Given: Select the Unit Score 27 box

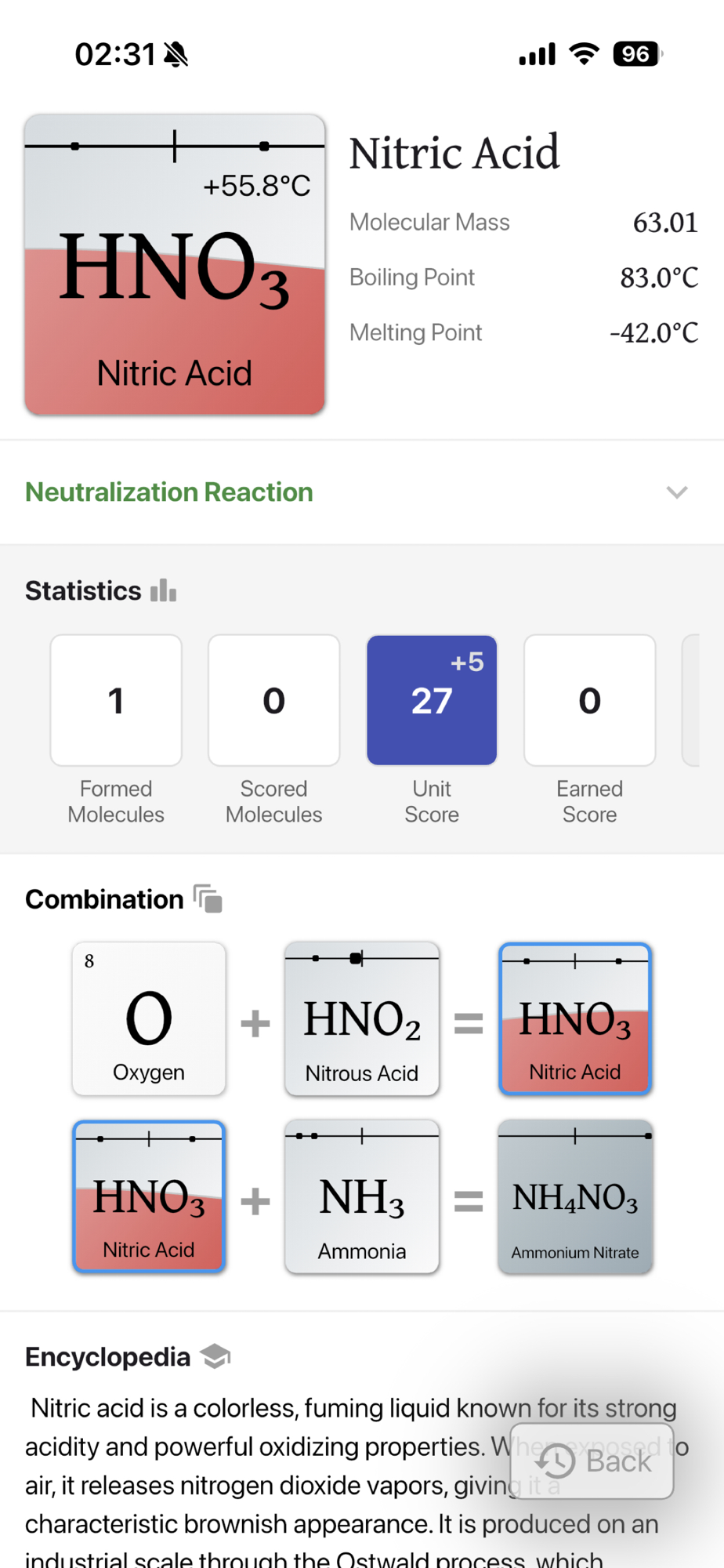Looking at the screenshot, I should coord(432,700).
